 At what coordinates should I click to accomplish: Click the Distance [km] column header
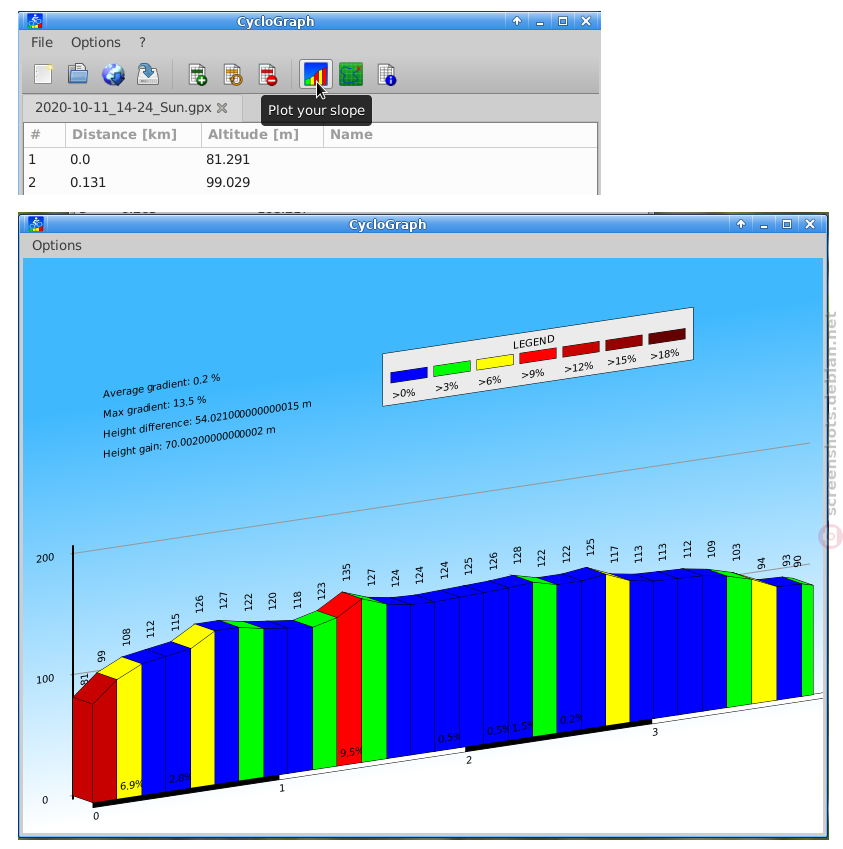(133, 134)
